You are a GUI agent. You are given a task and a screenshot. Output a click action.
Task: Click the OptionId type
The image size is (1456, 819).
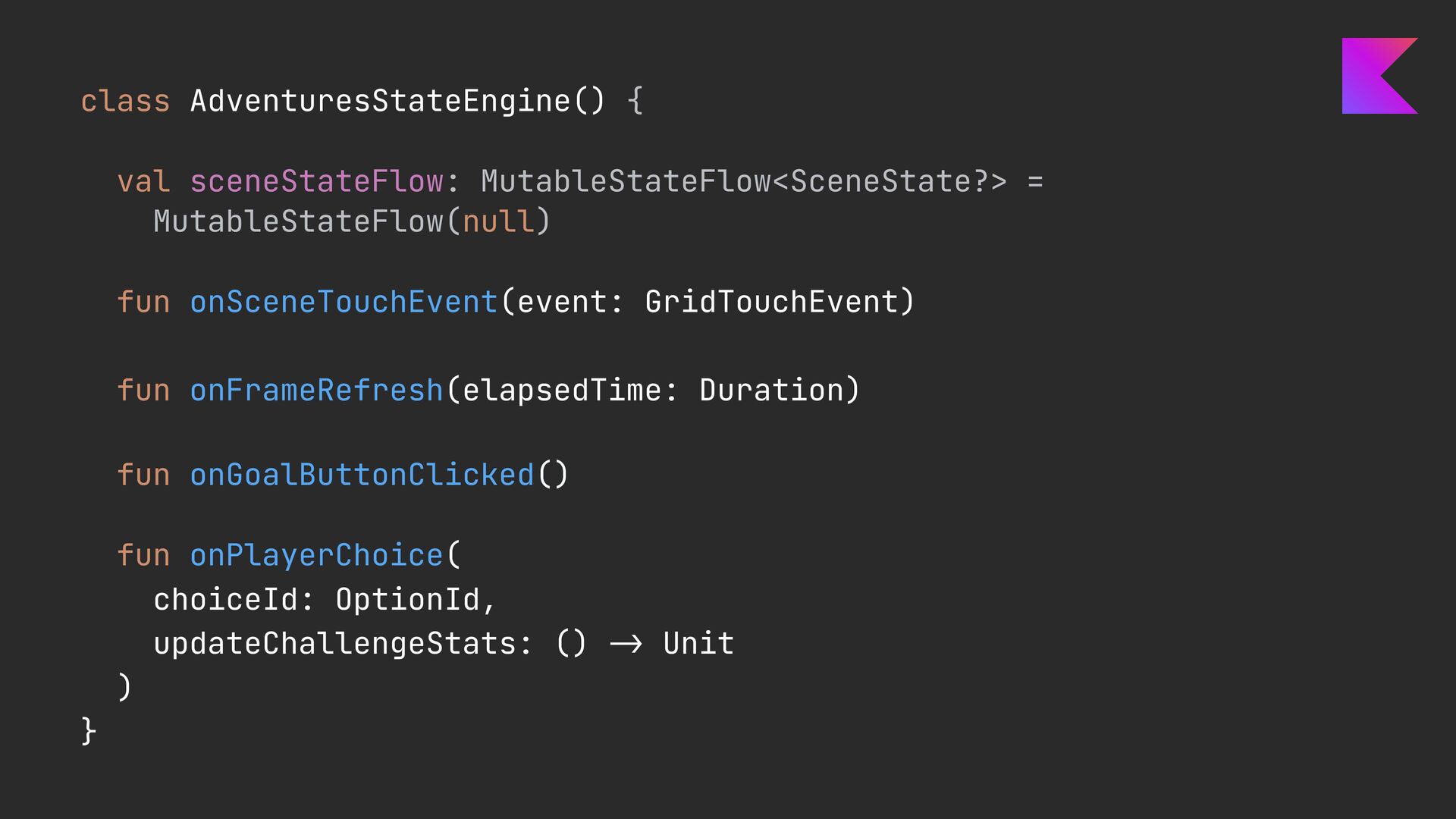[x=407, y=599]
